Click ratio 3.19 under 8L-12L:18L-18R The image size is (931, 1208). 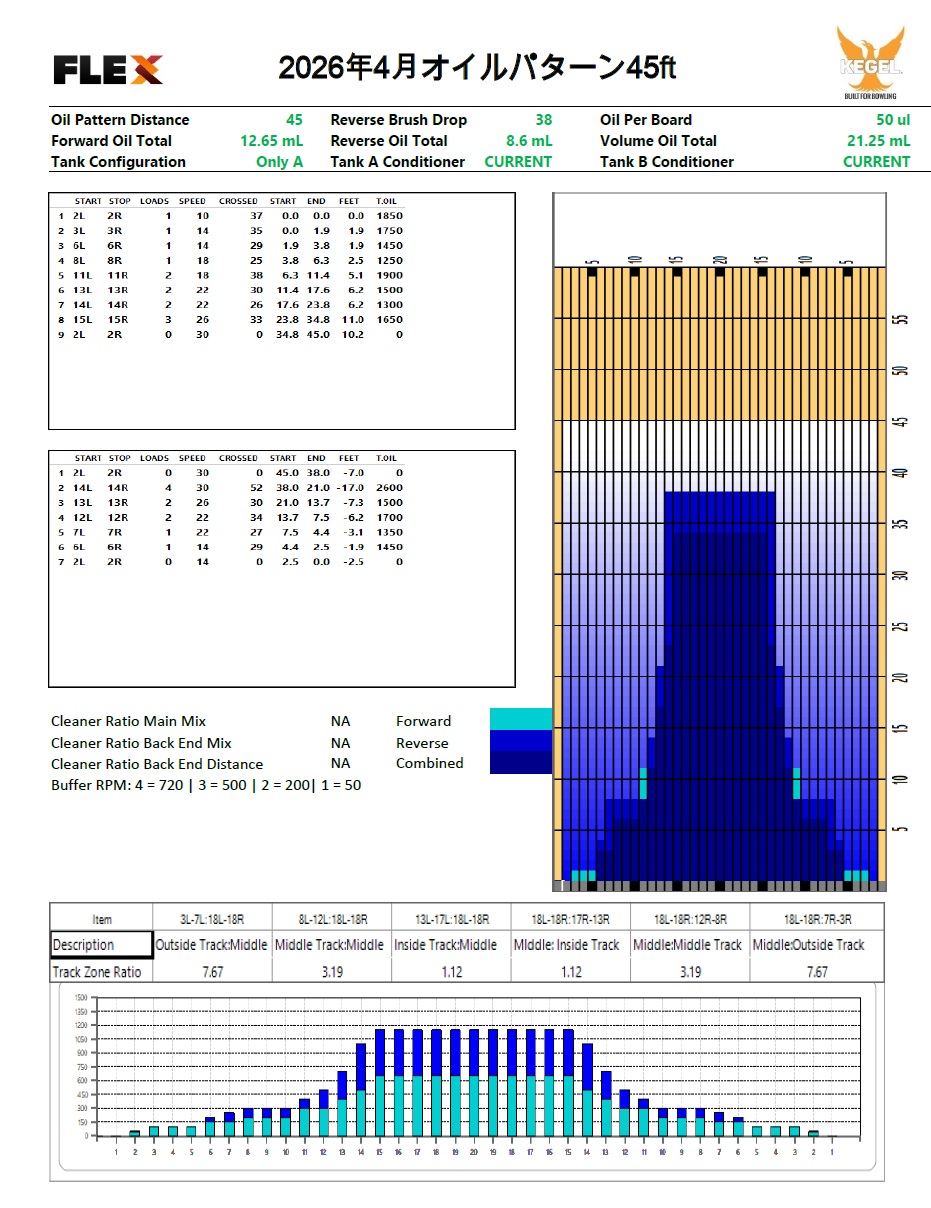click(x=331, y=972)
